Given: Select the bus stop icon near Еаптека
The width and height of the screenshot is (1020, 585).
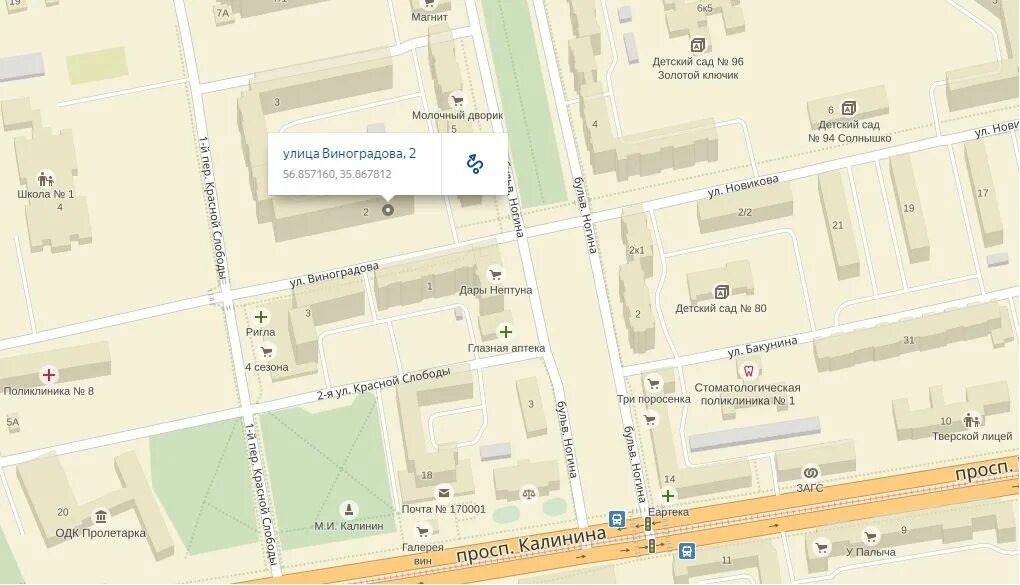Looking at the screenshot, I should click(617, 519).
